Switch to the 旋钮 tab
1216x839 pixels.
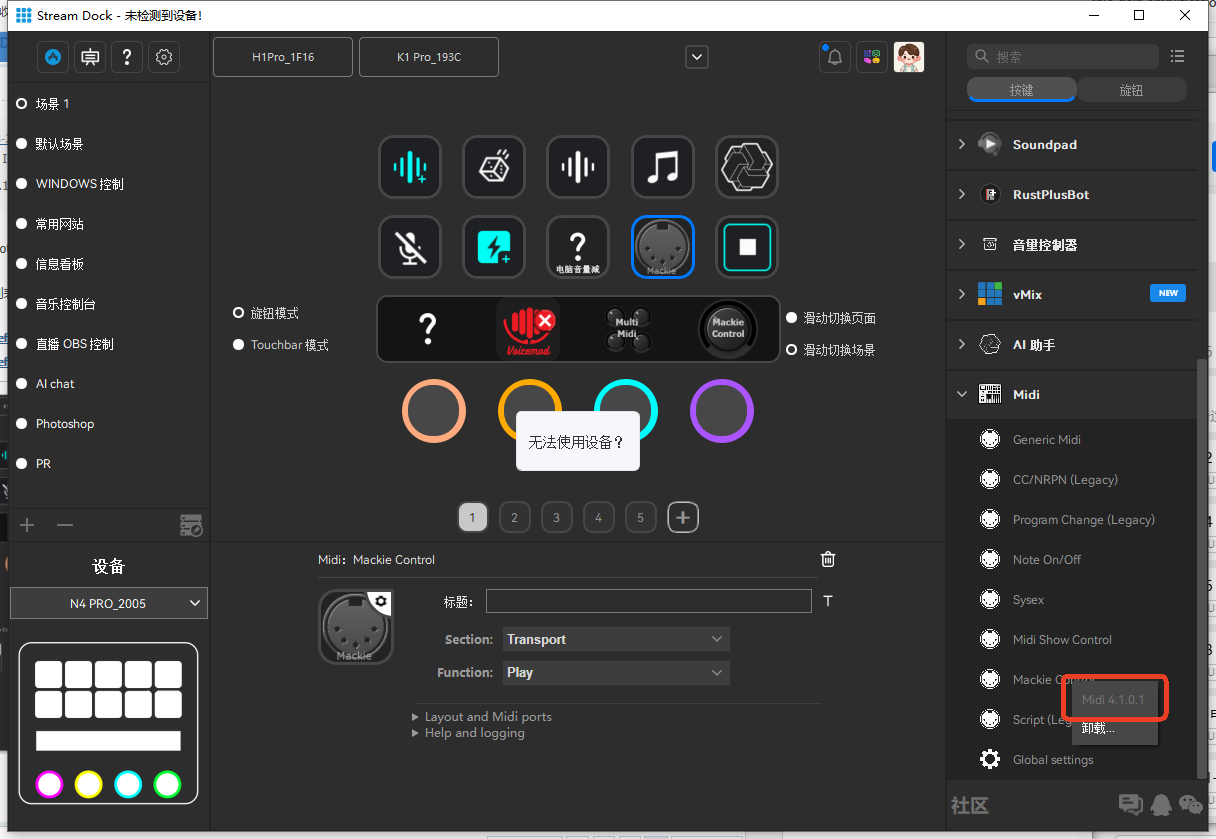tap(1131, 90)
